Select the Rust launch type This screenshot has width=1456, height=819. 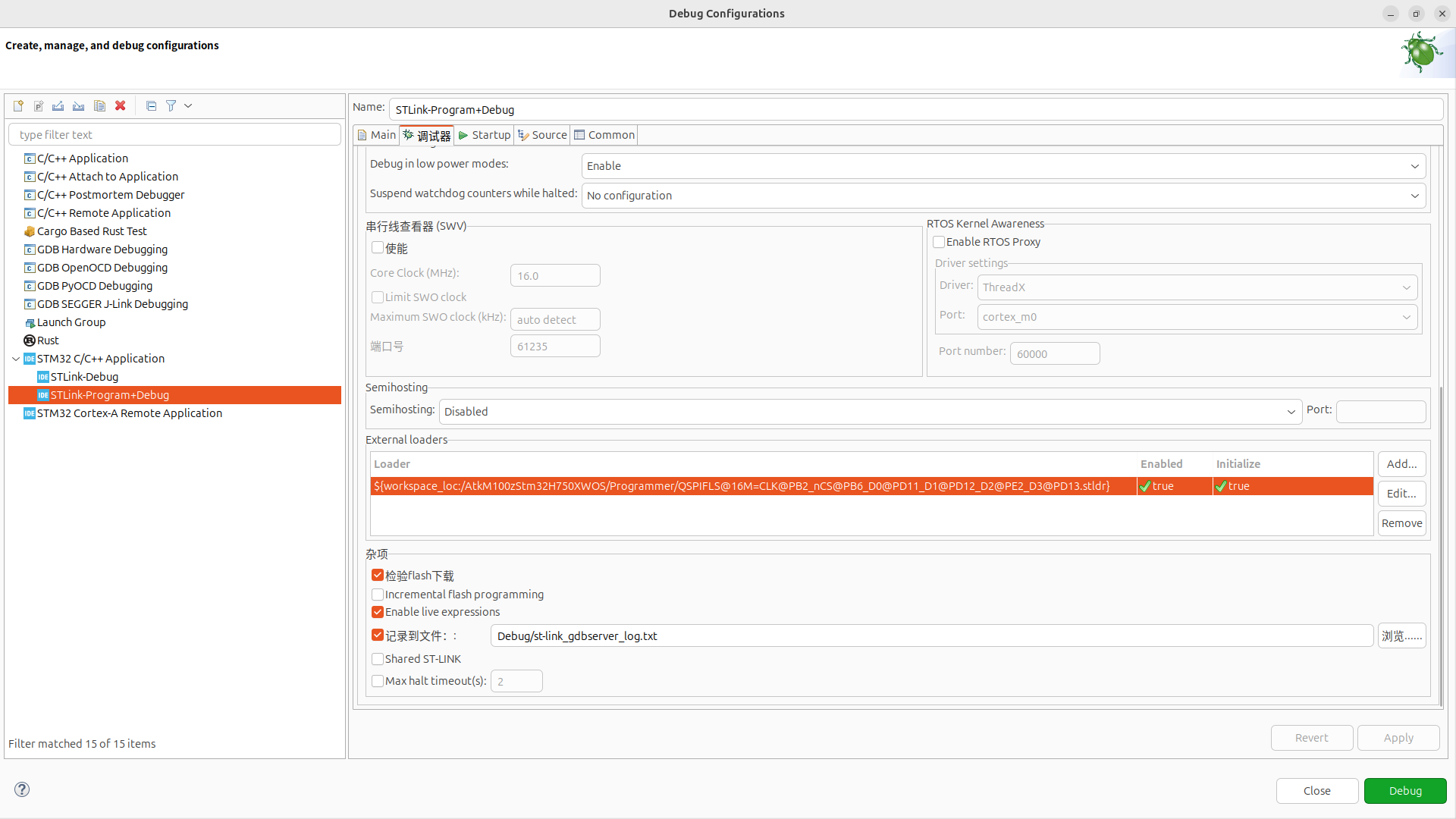pyautogui.click(x=48, y=340)
